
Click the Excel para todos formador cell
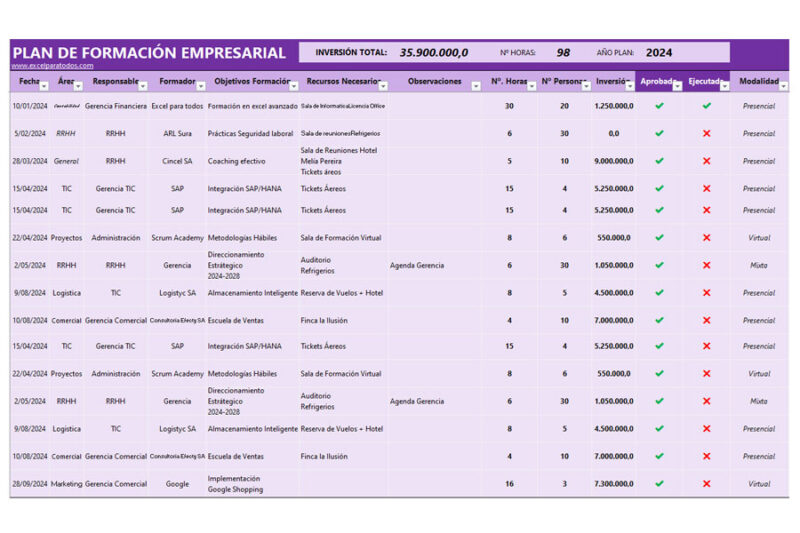(x=177, y=106)
